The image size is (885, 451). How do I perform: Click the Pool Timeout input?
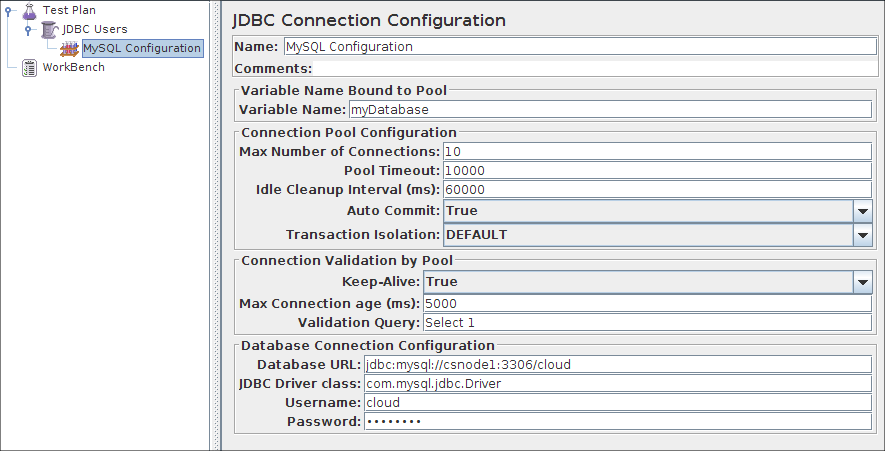(657, 171)
